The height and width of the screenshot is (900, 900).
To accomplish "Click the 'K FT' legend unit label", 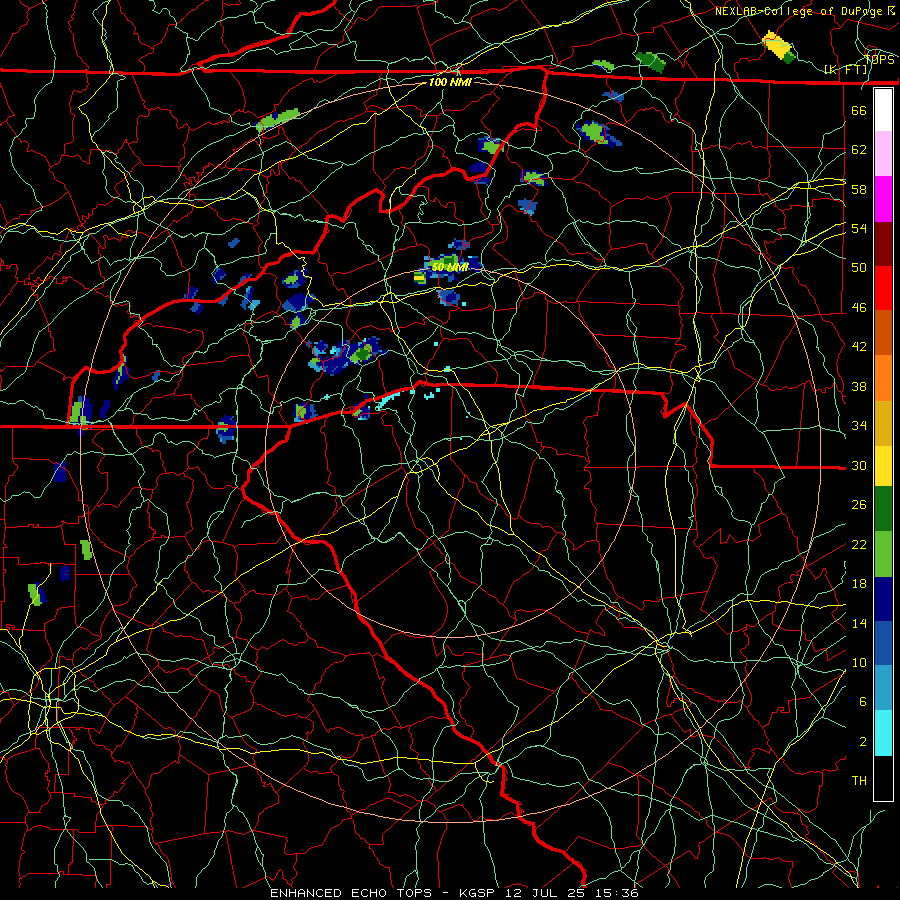I will (846, 69).
